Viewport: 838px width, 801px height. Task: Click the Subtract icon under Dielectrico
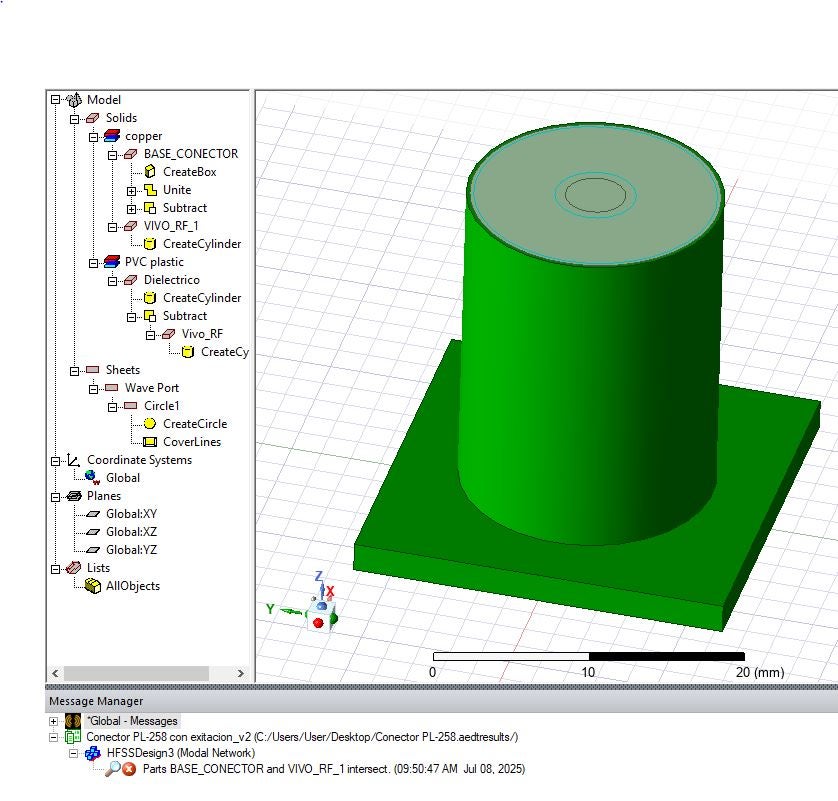(150, 316)
